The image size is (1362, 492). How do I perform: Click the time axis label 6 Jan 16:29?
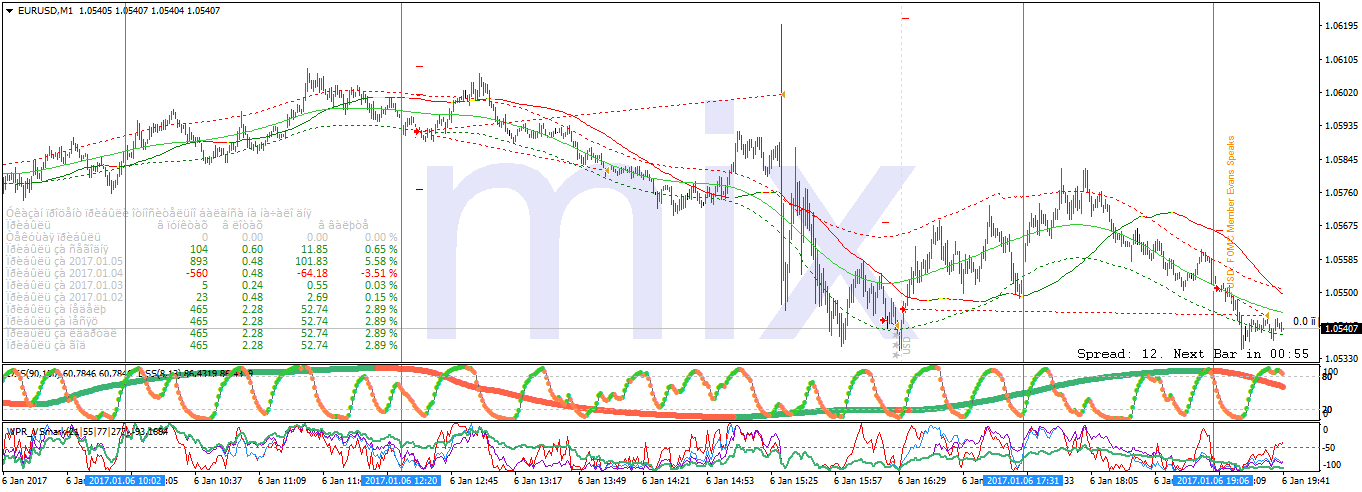[923, 481]
